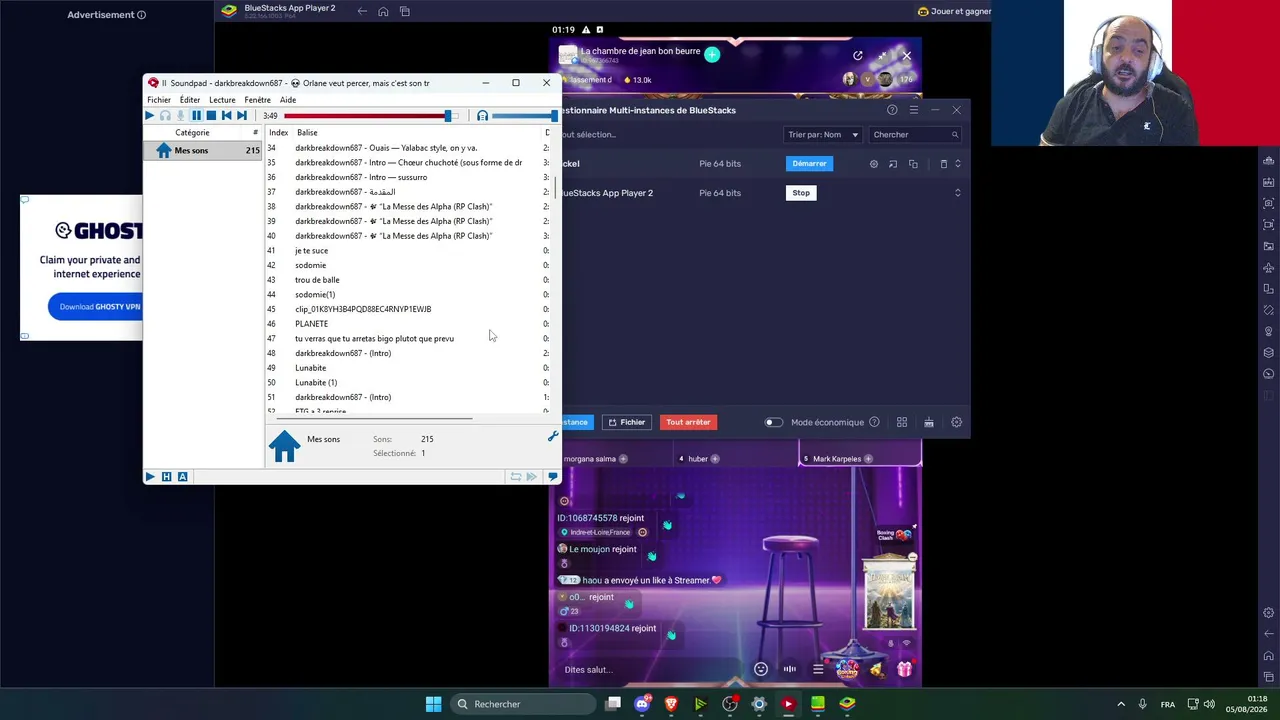Click the taskbar Rechercher search box

(x=523, y=704)
